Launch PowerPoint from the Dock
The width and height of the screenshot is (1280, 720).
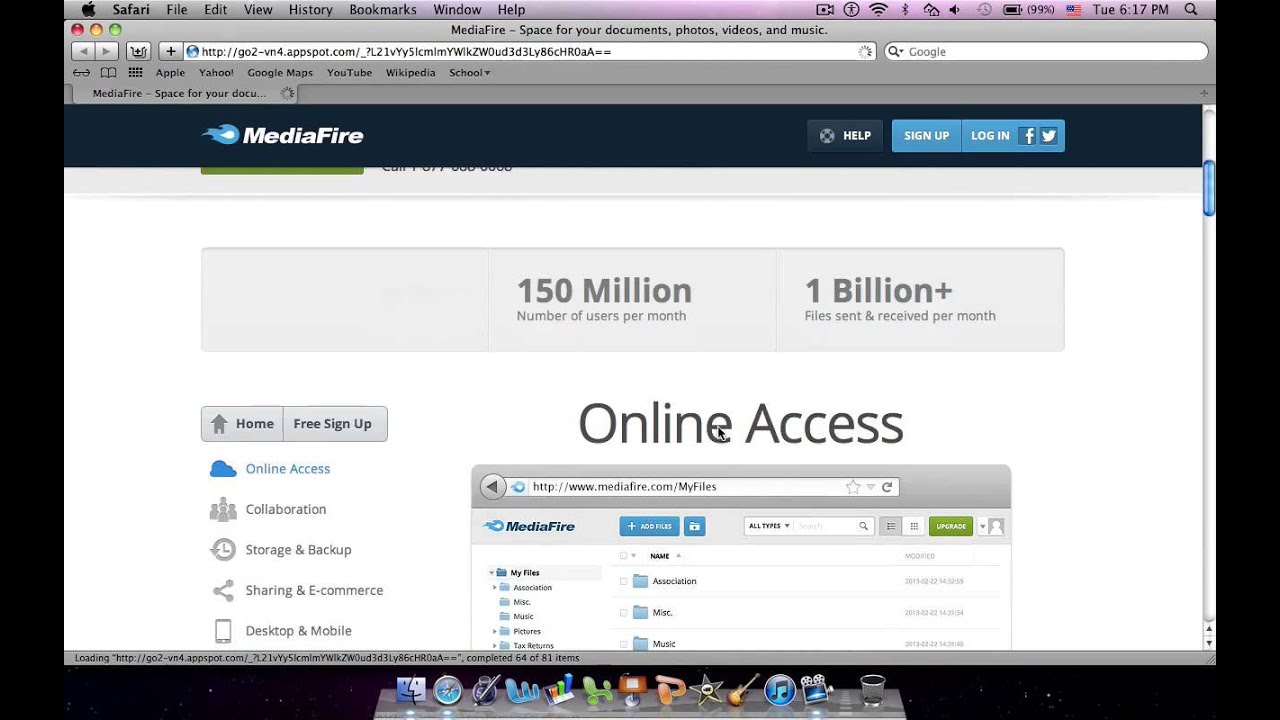coord(670,690)
